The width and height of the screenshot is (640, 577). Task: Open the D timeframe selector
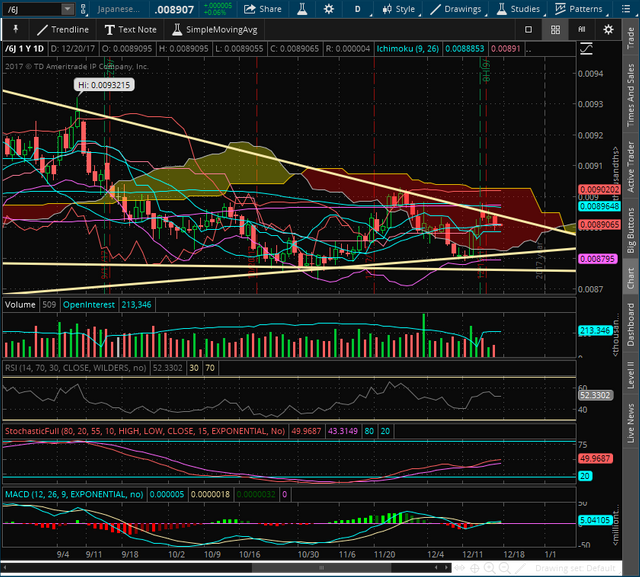(358, 9)
